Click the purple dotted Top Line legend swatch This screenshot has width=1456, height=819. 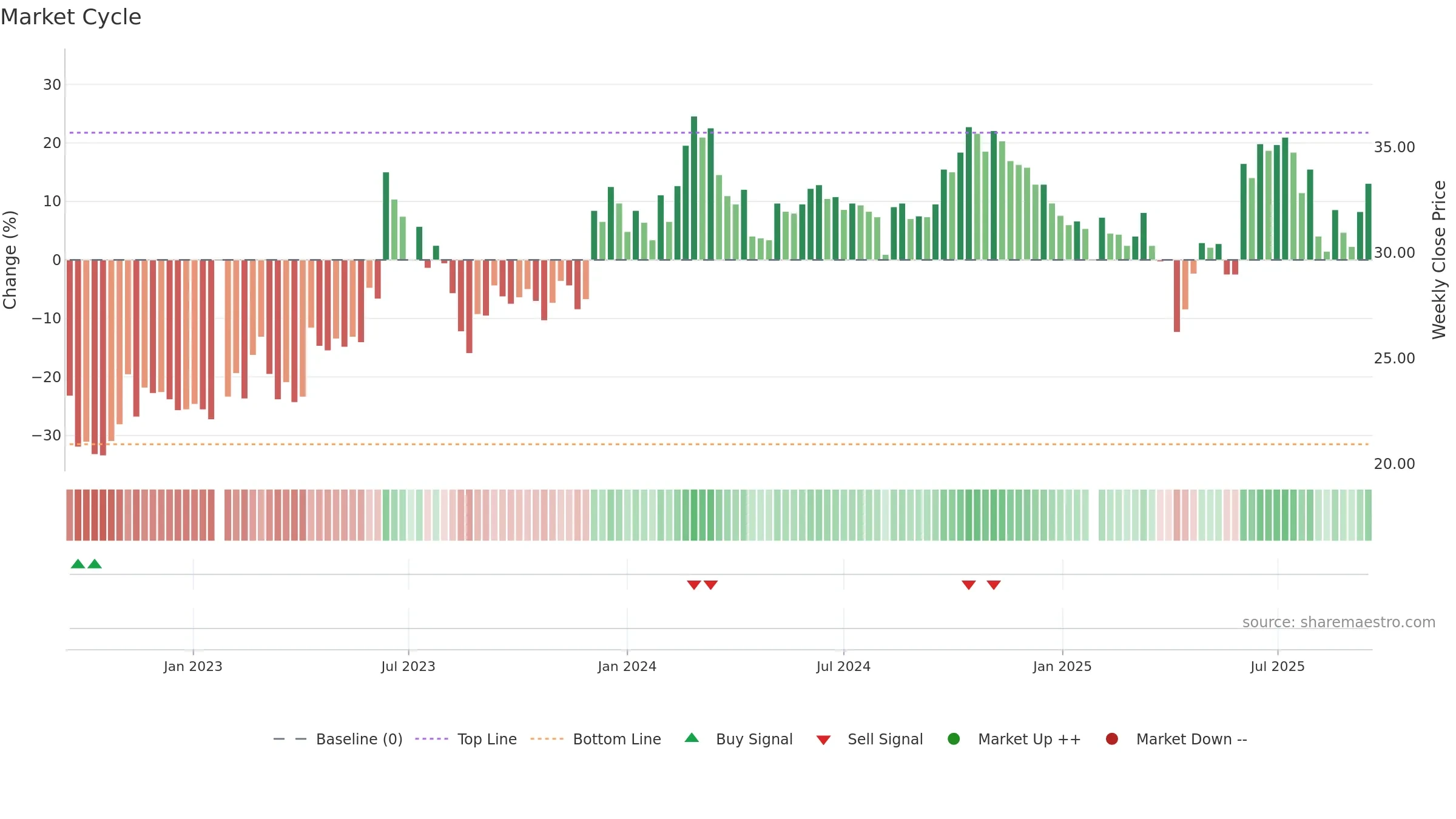431,739
